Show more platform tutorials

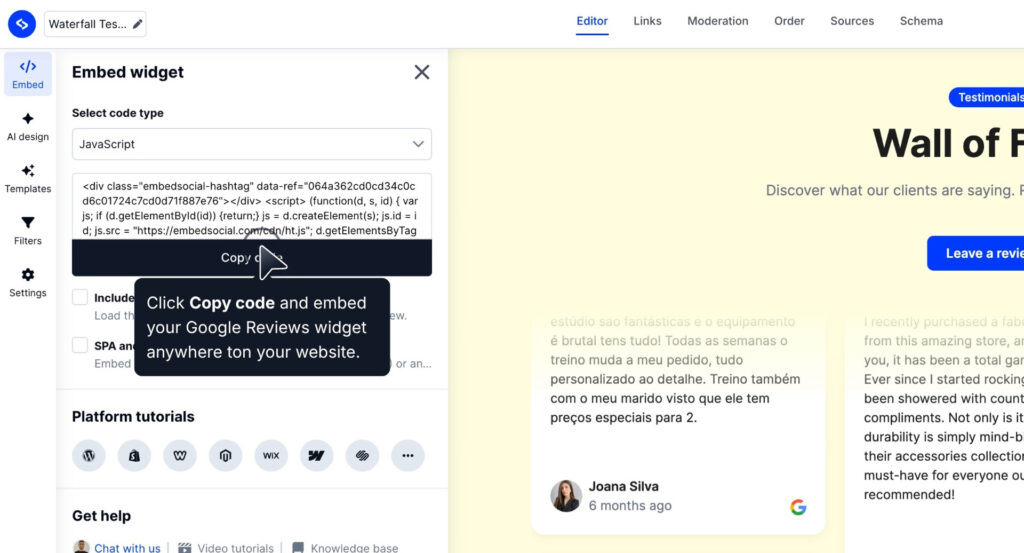[x=408, y=456]
